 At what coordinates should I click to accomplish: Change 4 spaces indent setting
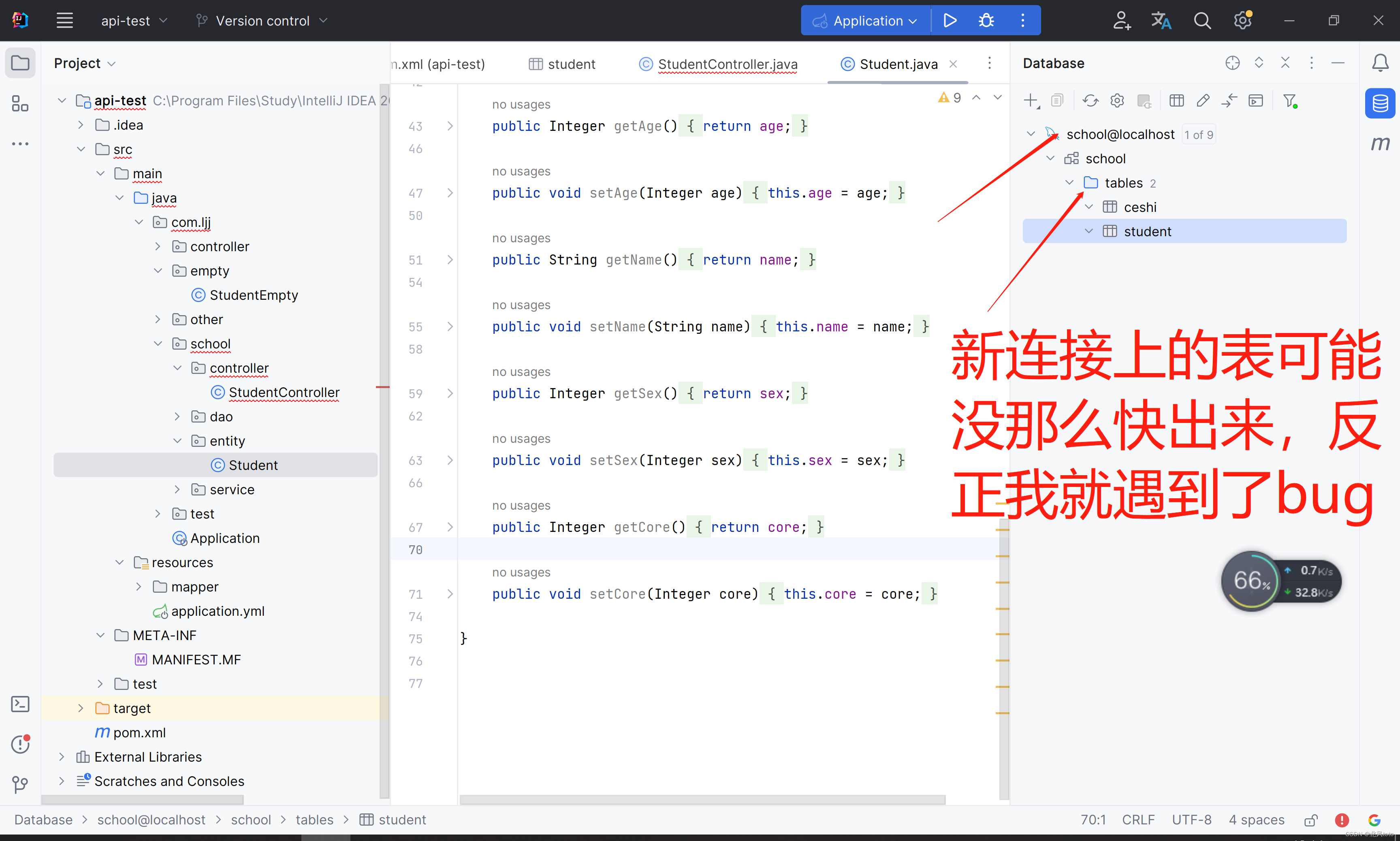1256,820
